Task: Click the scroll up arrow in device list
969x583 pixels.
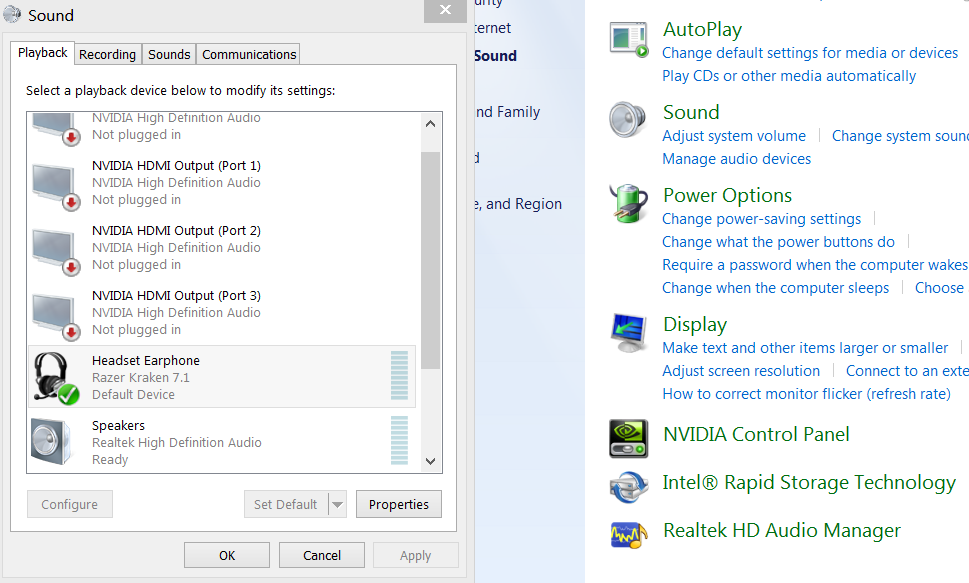Action: 431,124
